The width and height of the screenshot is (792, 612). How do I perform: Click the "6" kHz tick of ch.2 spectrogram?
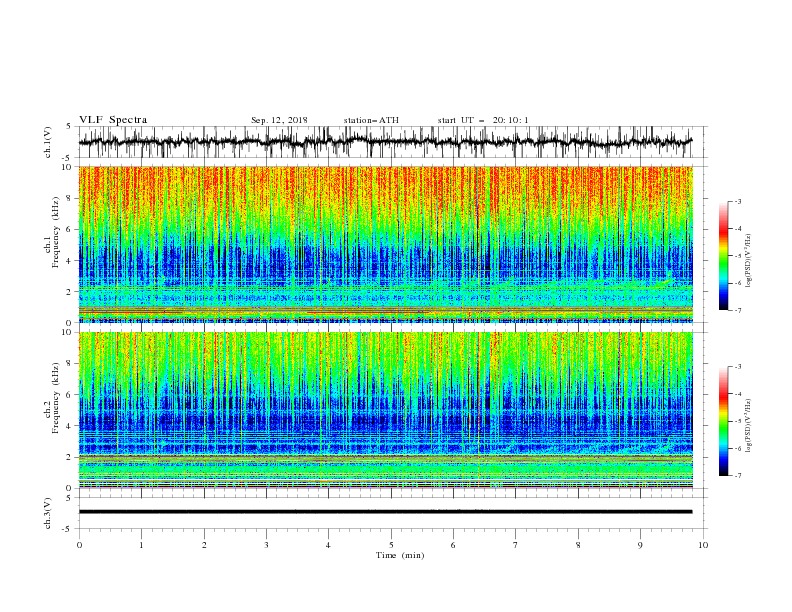pos(71,395)
